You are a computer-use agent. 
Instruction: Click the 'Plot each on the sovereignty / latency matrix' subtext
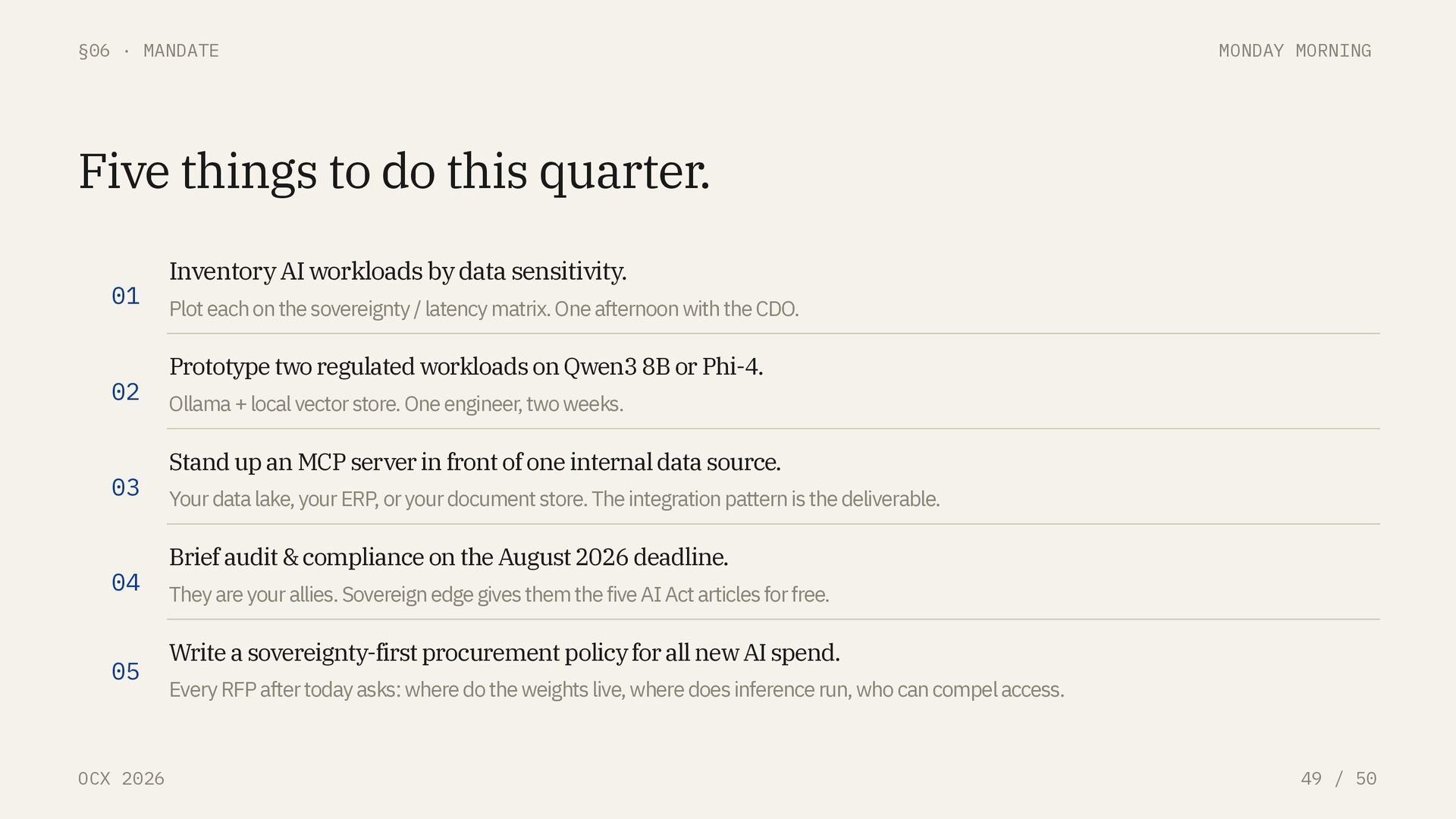click(484, 309)
